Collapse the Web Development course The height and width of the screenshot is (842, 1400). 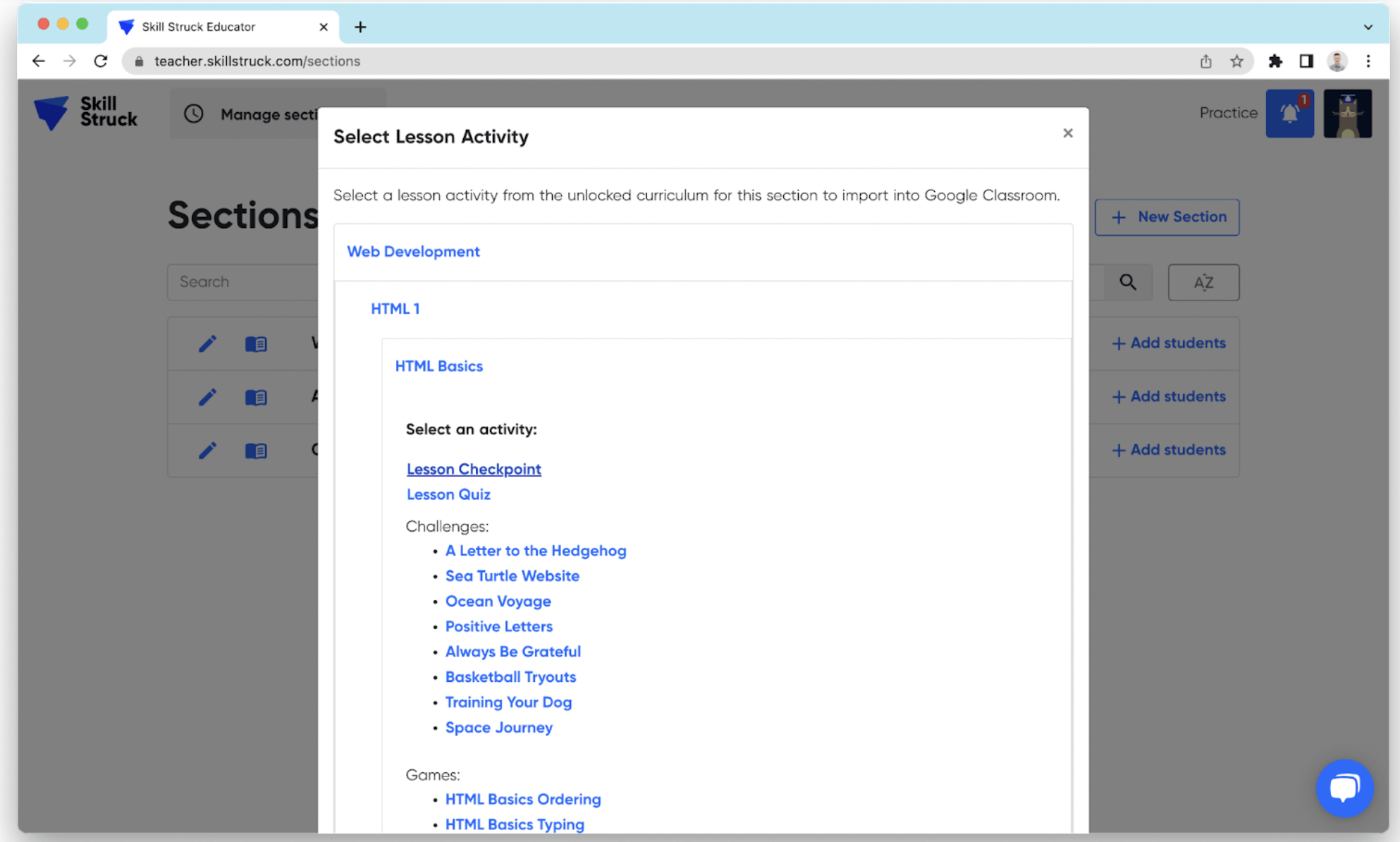[413, 252]
